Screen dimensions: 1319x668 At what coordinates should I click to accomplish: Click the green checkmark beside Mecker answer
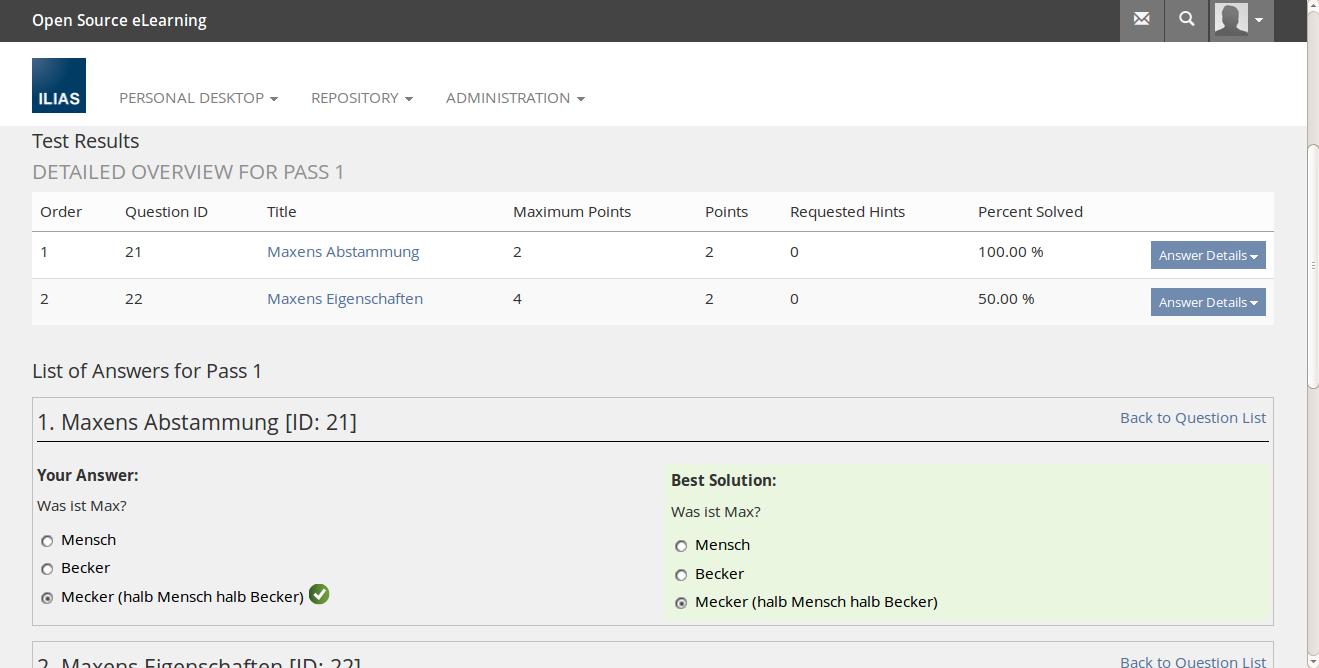coord(319,595)
